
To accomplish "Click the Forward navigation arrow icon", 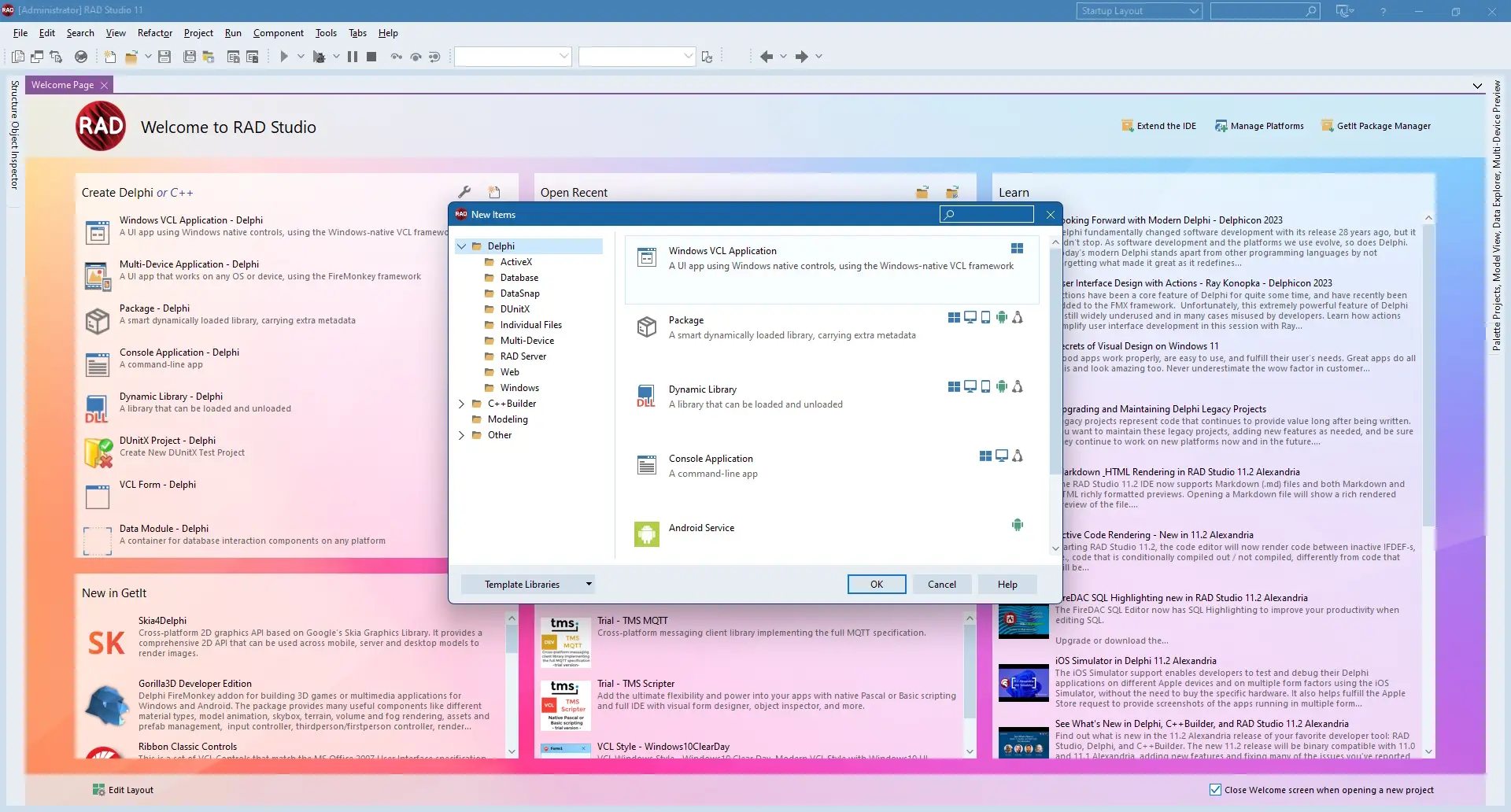I will [x=802, y=57].
